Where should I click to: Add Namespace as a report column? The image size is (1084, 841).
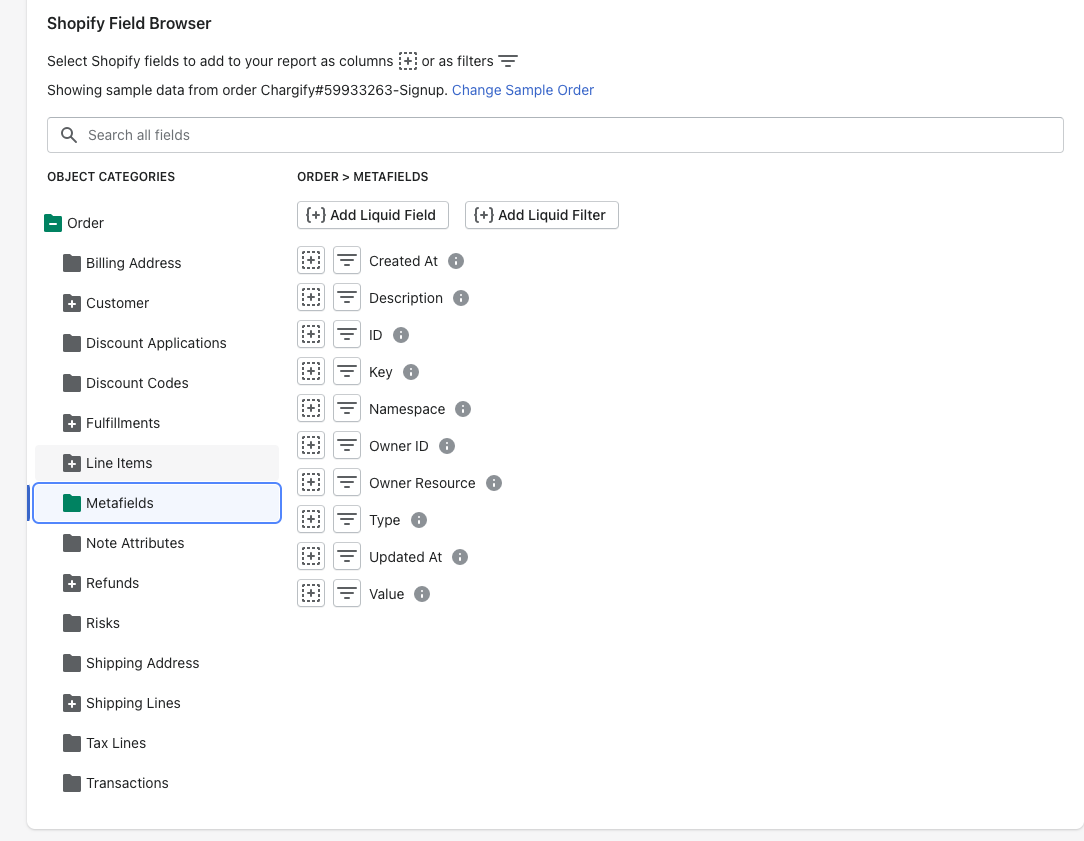pyautogui.click(x=311, y=408)
